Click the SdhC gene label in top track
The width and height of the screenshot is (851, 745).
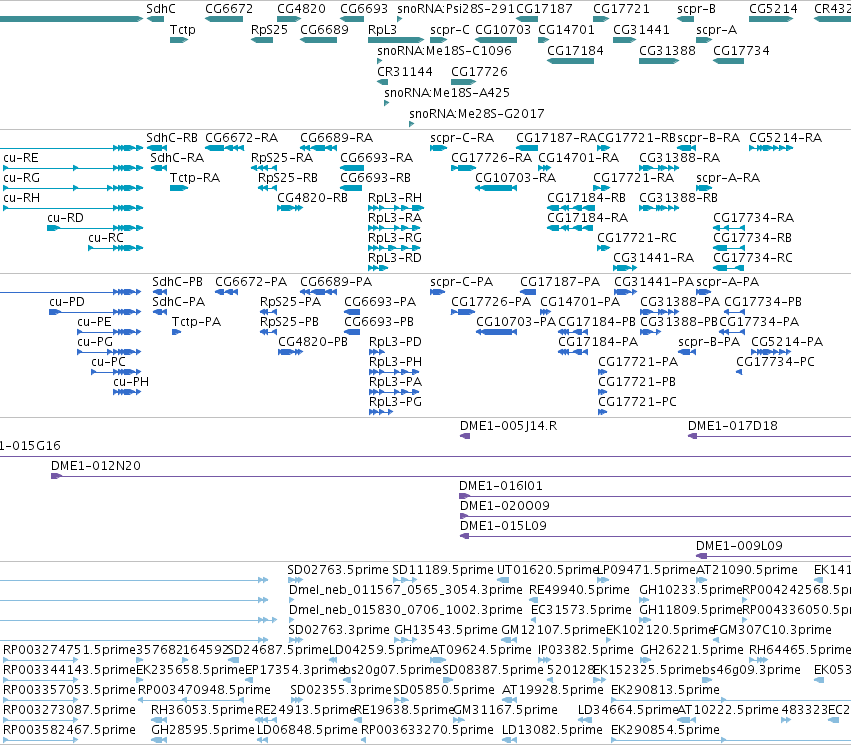coord(161,9)
